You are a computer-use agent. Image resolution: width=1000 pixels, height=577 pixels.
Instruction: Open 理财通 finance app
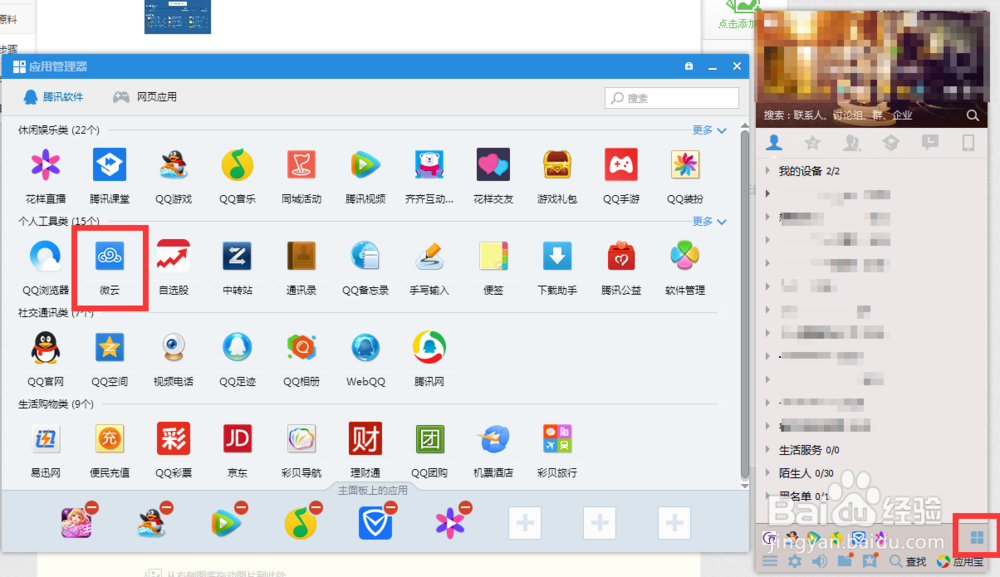click(x=365, y=439)
